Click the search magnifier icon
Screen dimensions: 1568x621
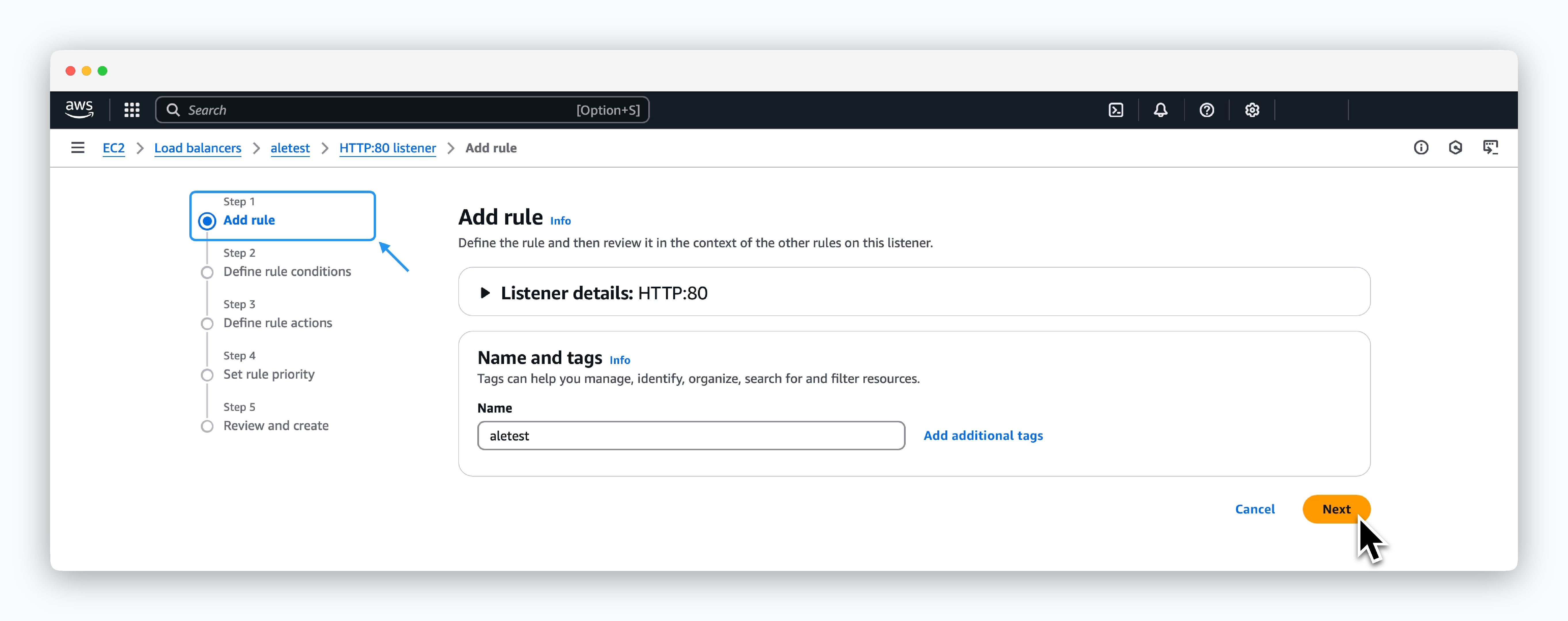[x=173, y=110]
